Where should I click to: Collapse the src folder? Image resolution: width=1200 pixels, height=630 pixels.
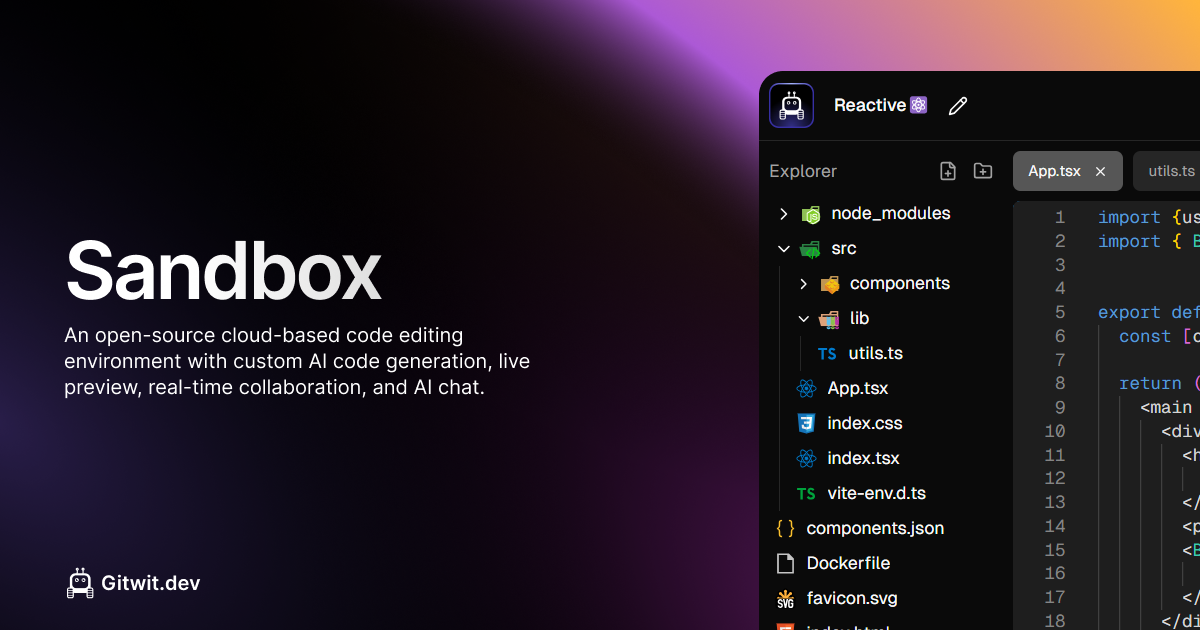click(x=783, y=248)
